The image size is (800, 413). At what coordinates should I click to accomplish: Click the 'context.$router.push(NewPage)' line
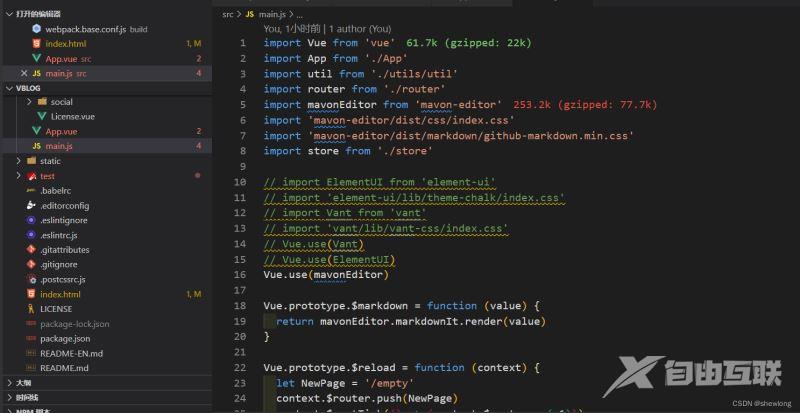click(x=367, y=398)
